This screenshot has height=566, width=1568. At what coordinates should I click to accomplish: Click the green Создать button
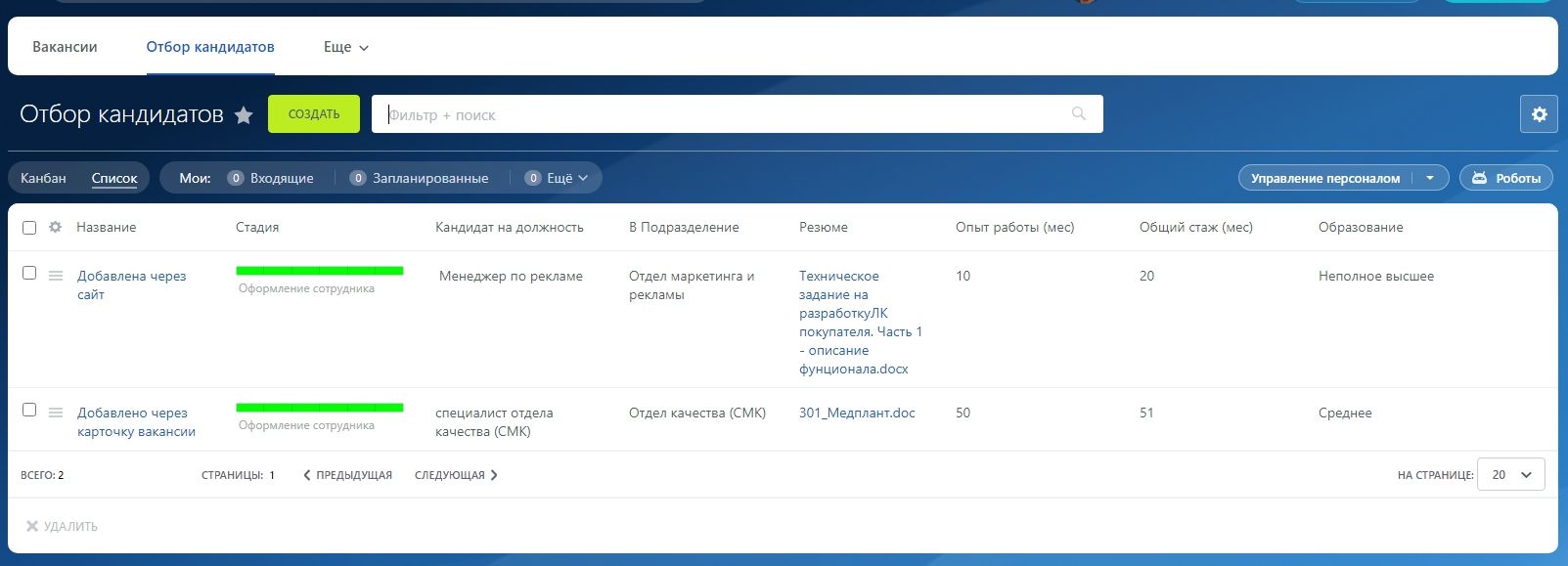pos(314,114)
